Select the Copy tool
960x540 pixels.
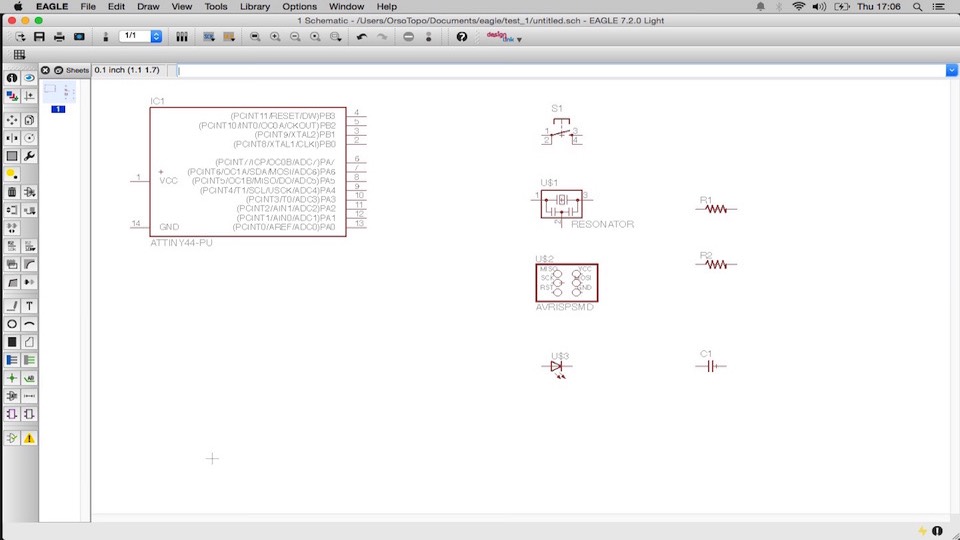click(x=29, y=120)
